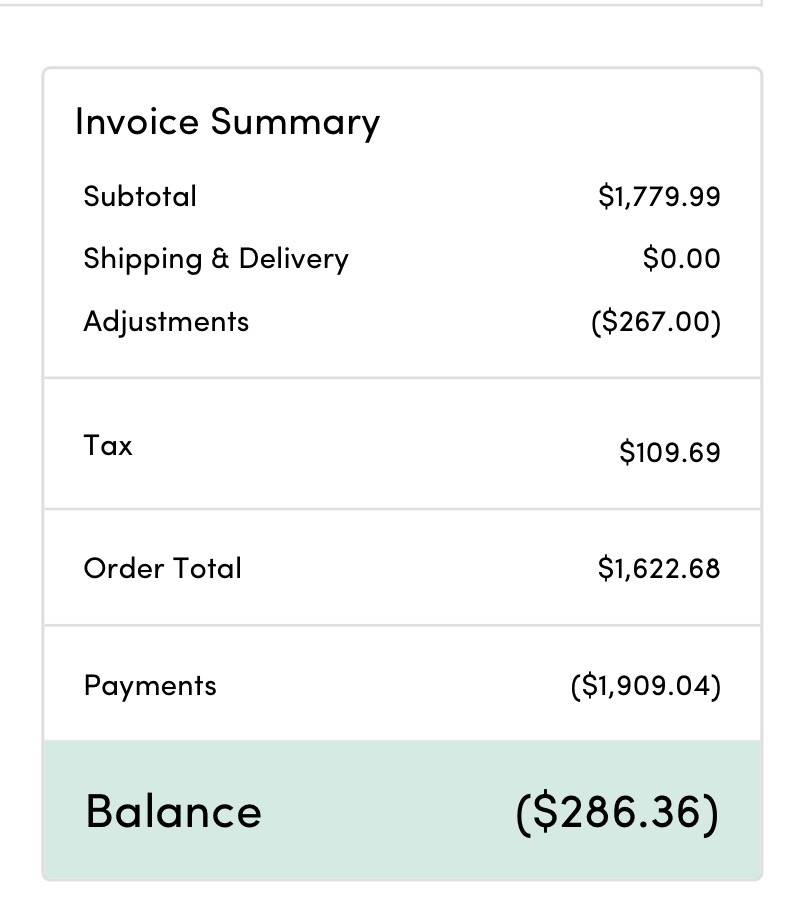Select the Subtotal label
Image resolution: width=798 pixels, height=903 pixels.
(140, 196)
